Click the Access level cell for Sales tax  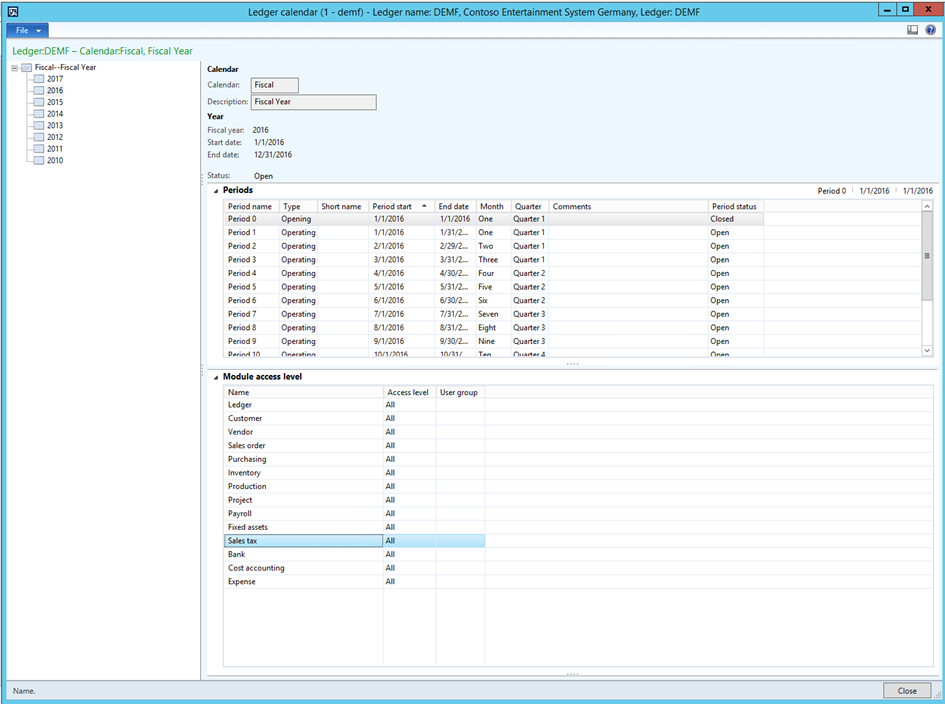point(409,541)
